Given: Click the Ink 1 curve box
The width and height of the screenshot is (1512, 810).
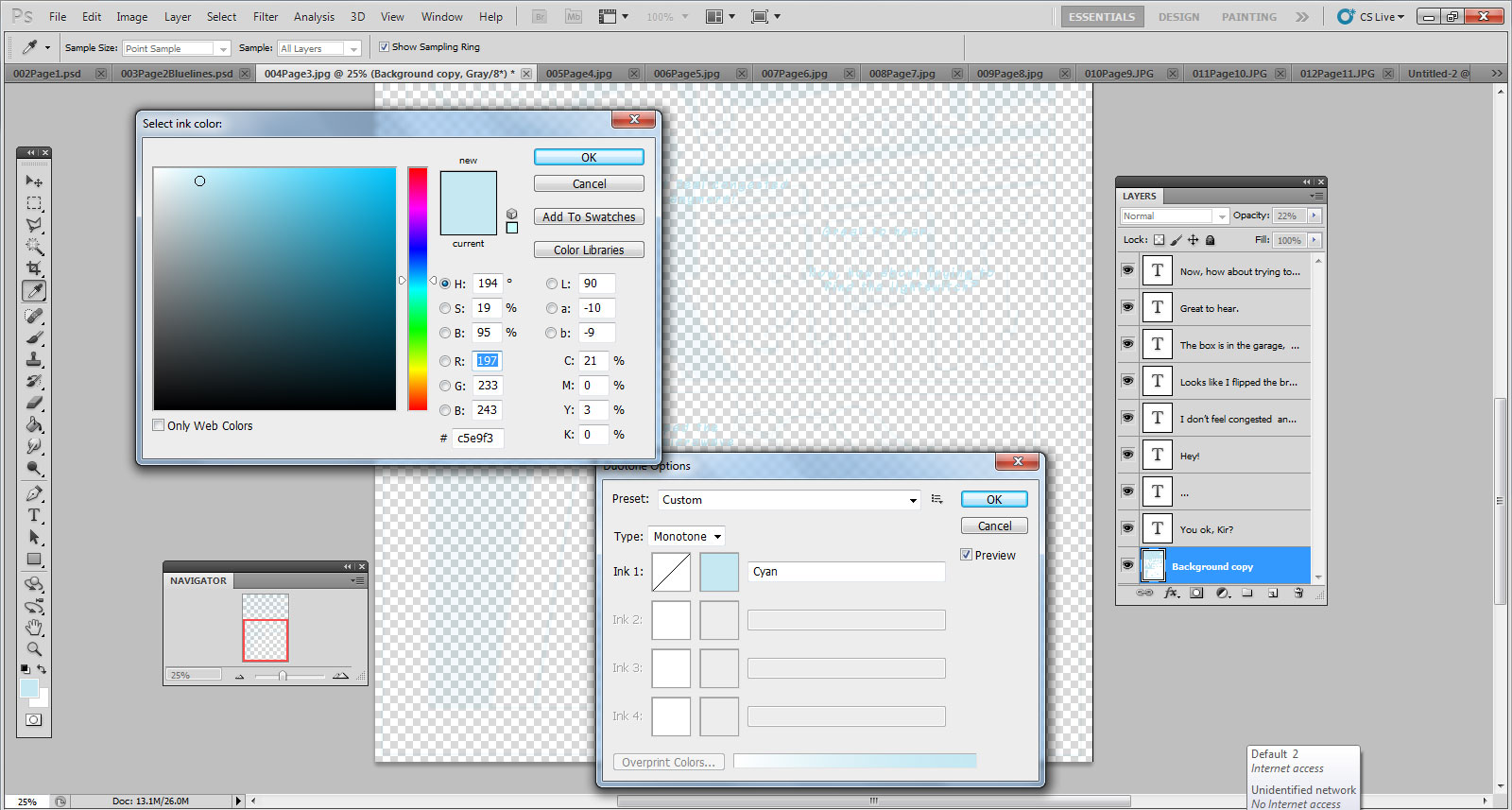Looking at the screenshot, I should (671, 572).
